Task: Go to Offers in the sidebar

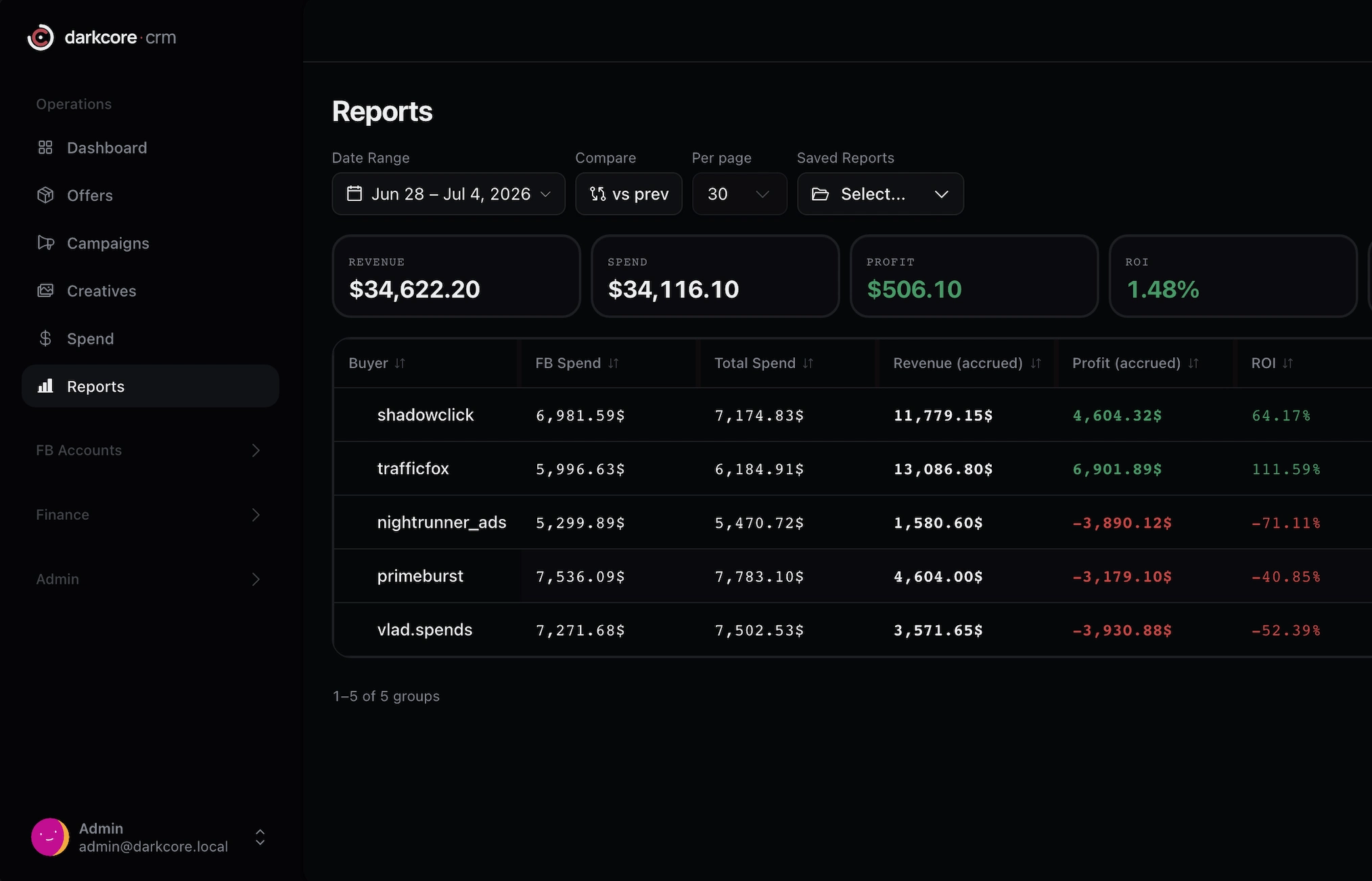Action: point(150,195)
